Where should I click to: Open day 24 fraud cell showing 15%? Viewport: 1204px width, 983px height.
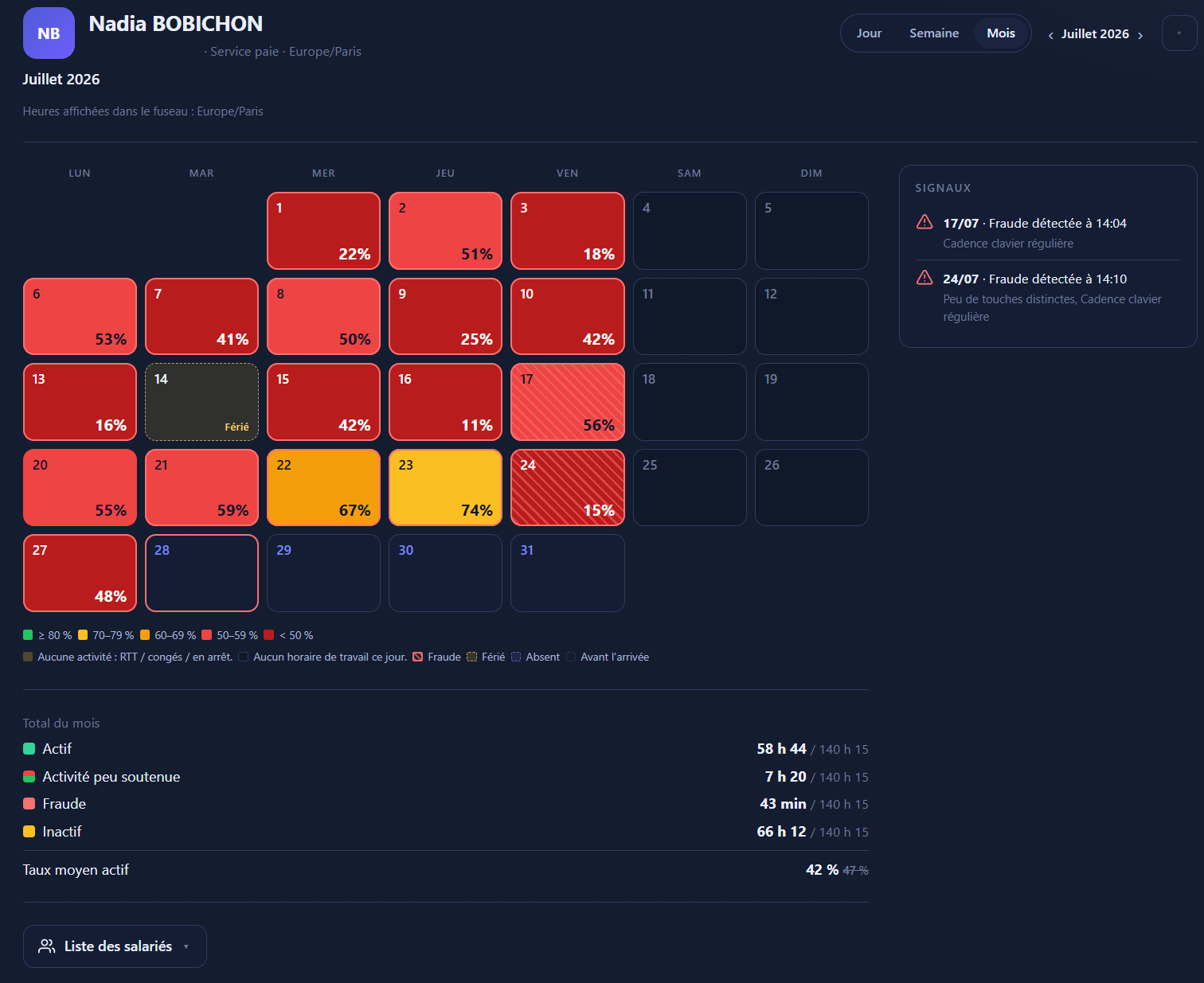[x=568, y=487]
